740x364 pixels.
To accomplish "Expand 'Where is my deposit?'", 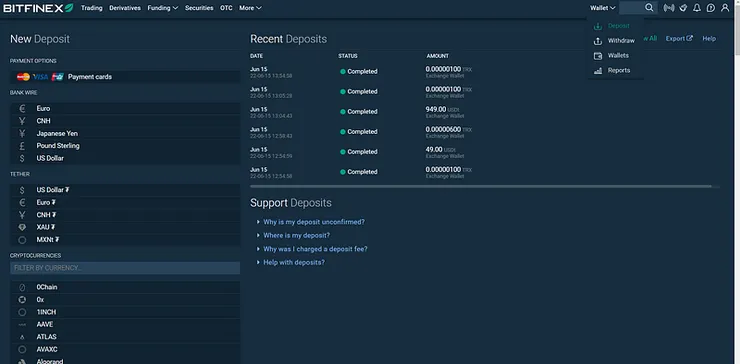I will [296, 235].
